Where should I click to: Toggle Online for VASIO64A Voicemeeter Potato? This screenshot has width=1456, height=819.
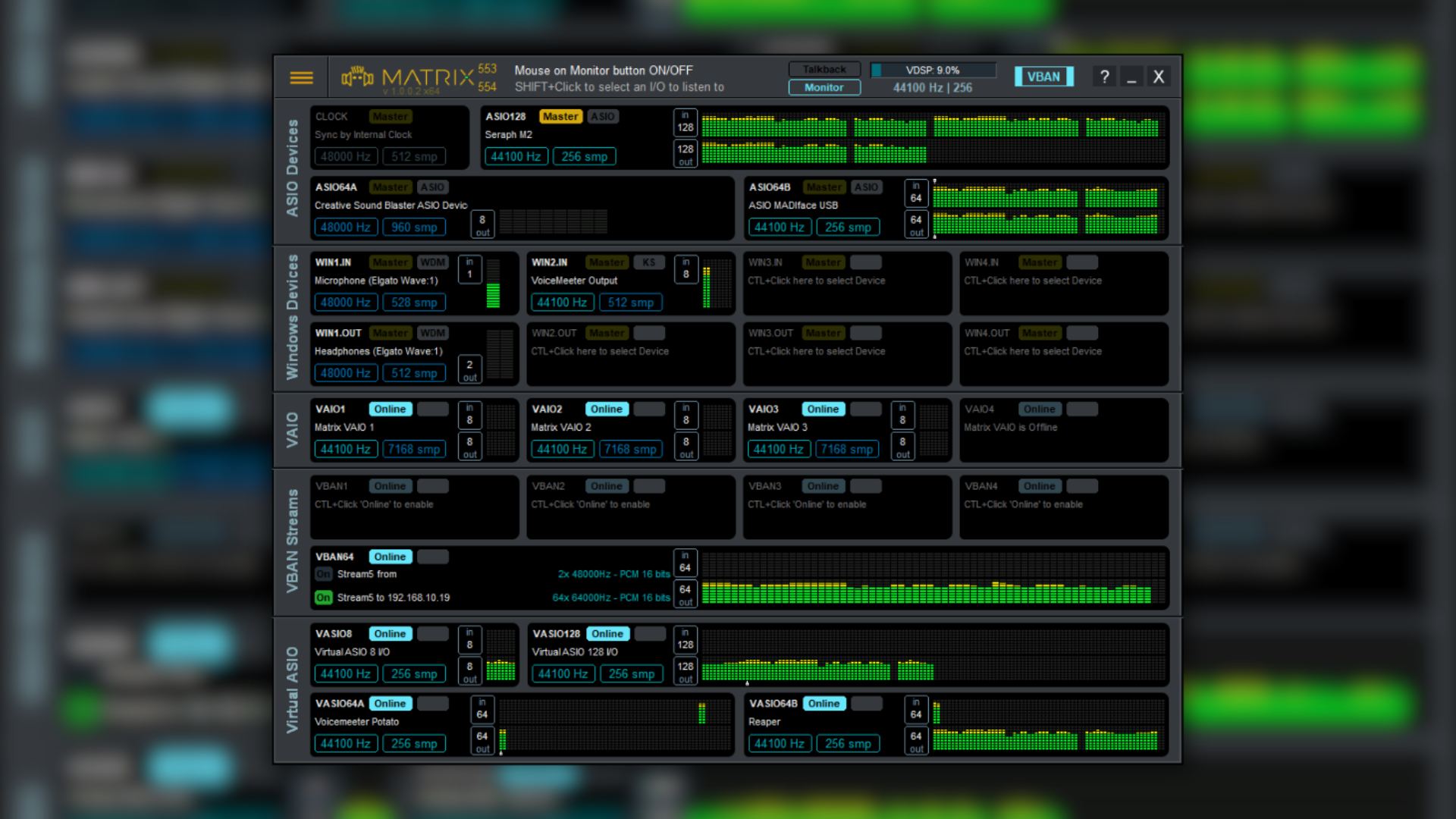point(390,703)
